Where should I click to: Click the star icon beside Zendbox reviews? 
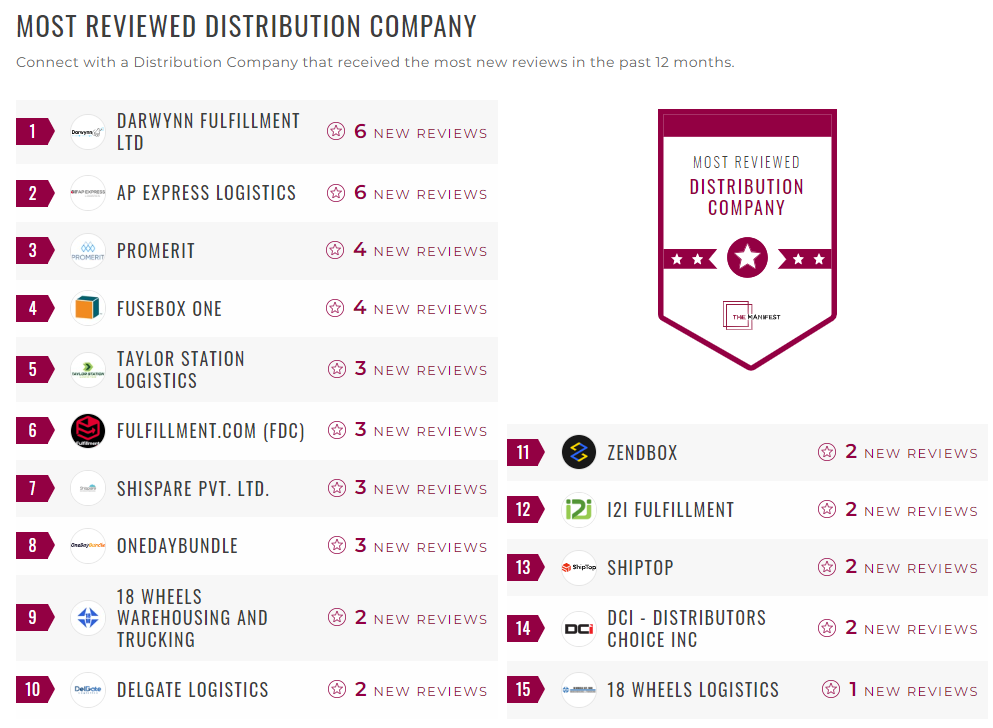(827, 452)
